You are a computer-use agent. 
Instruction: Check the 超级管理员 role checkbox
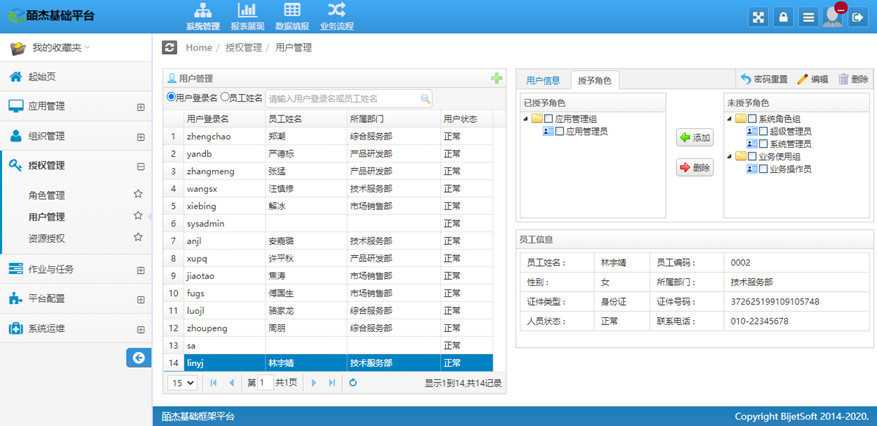(x=763, y=131)
